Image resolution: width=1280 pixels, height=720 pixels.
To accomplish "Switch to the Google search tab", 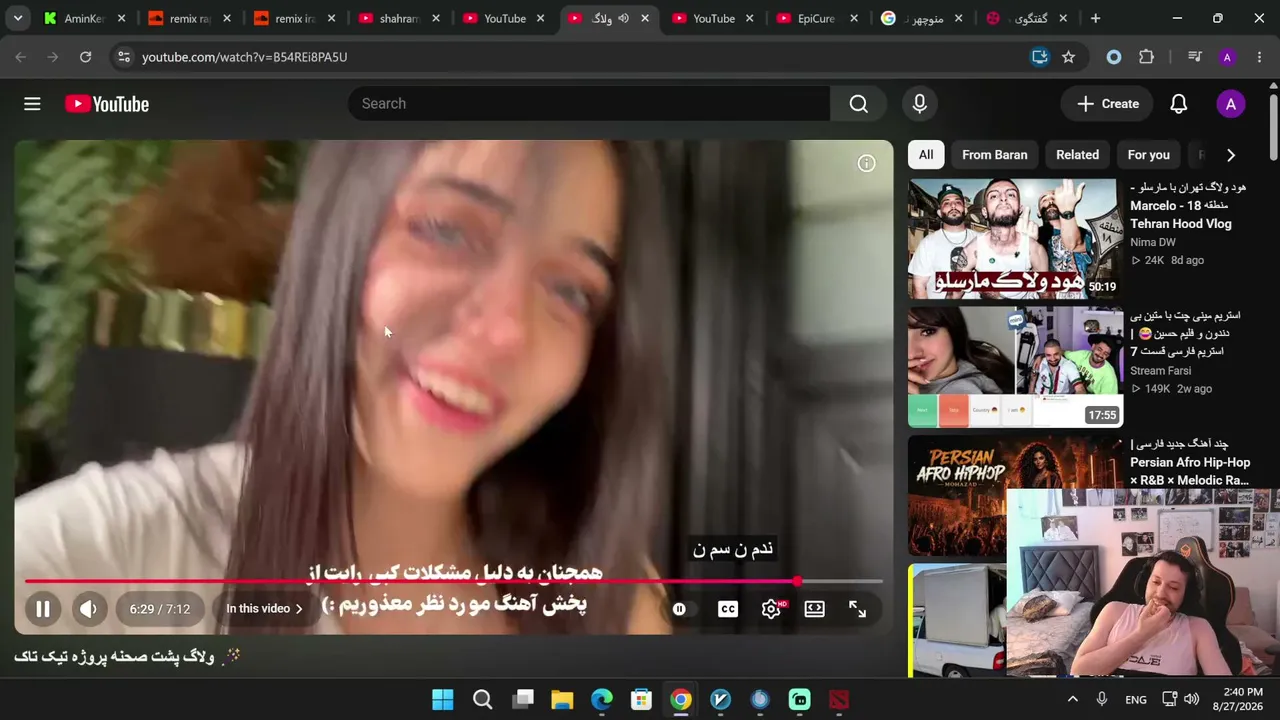I will coord(922,18).
